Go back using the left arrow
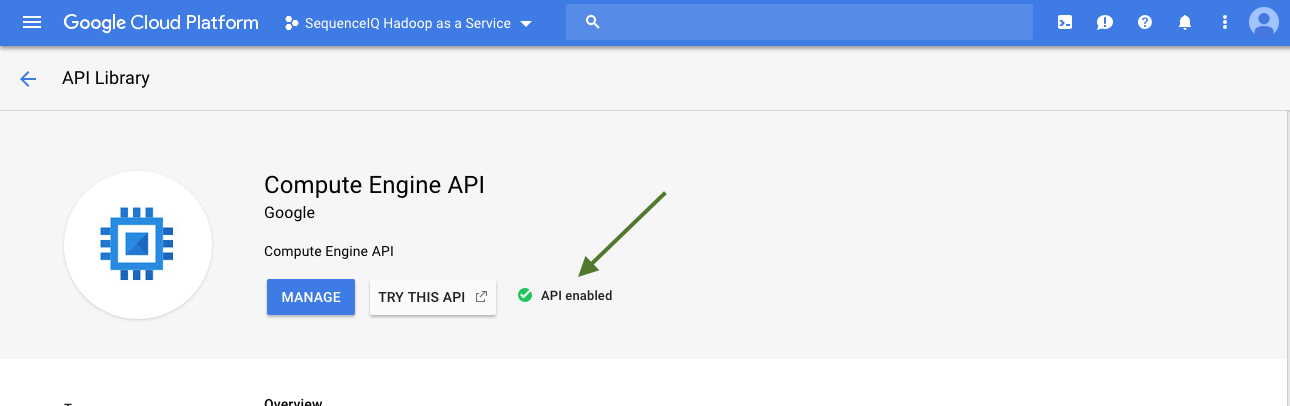 click(28, 79)
